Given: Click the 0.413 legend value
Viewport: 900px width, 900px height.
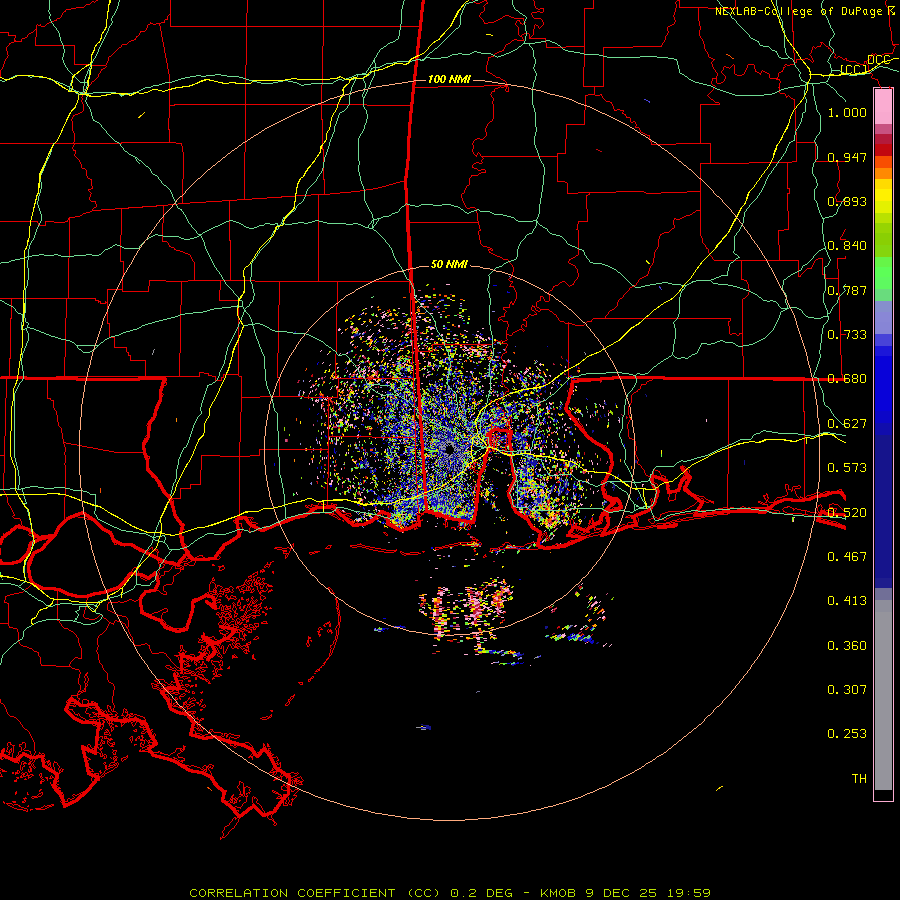Looking at the screenshot, I should (847, 601).
